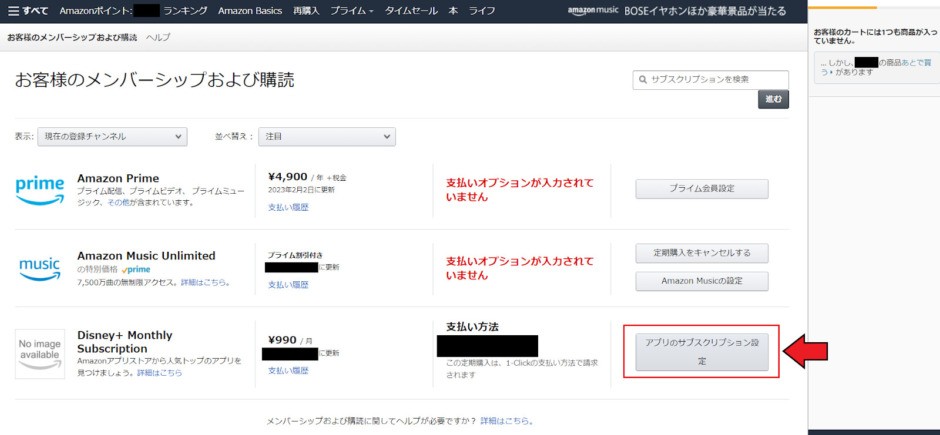The height and width of the screenshot is (435, 940).
Task: Click the Disney+ No image available thumbnail
Action: point(40,354)
